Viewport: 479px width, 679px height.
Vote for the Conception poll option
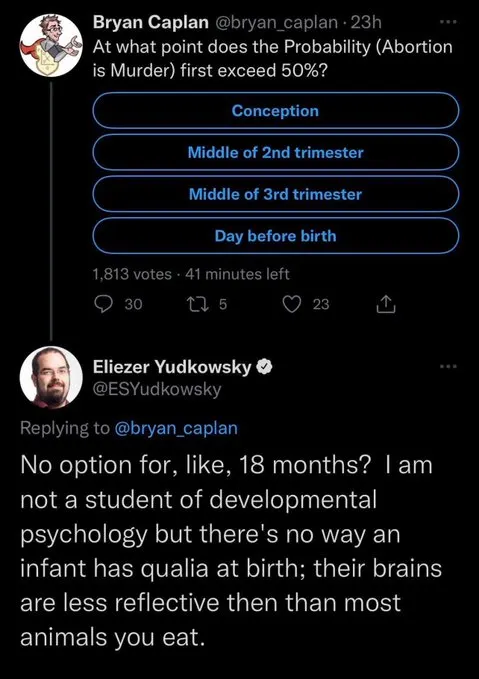(275, 110)
